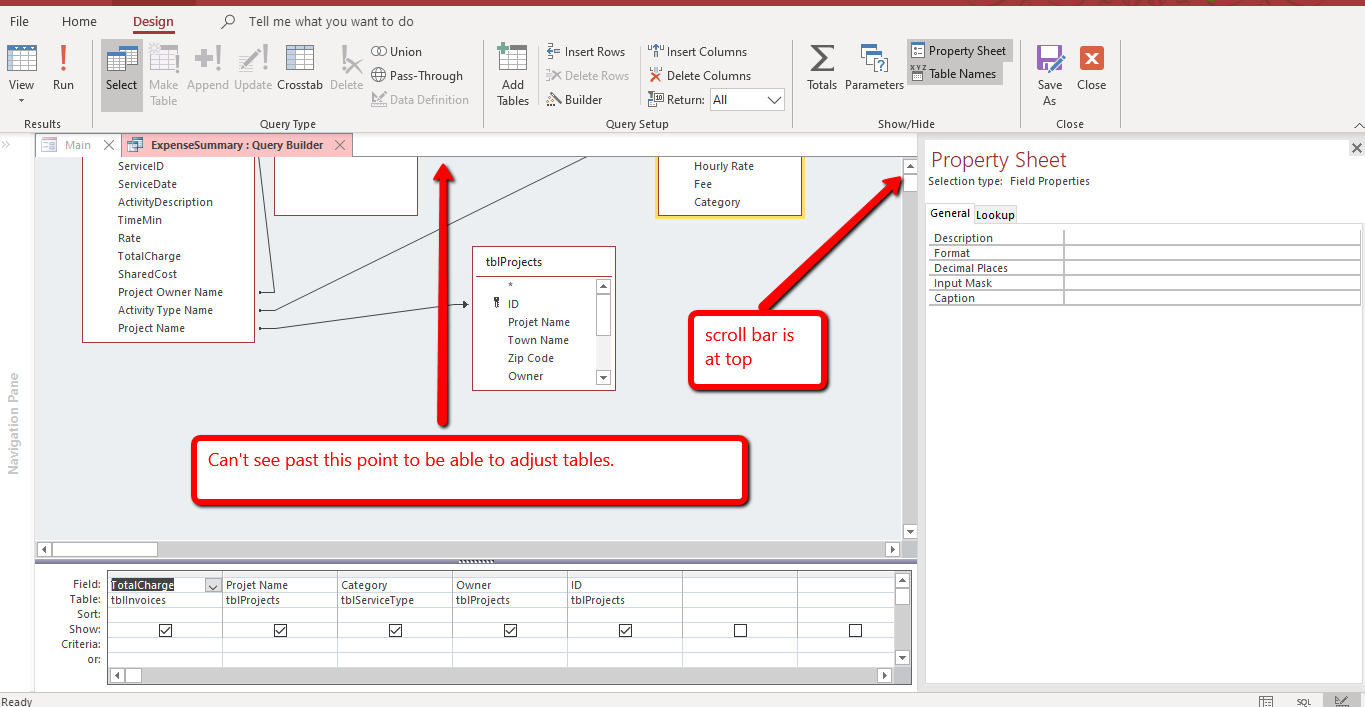The height and width of the screenshot is (707, 1365).
Task: Check Show box in second empty column
Action: (x=855, y=630)
